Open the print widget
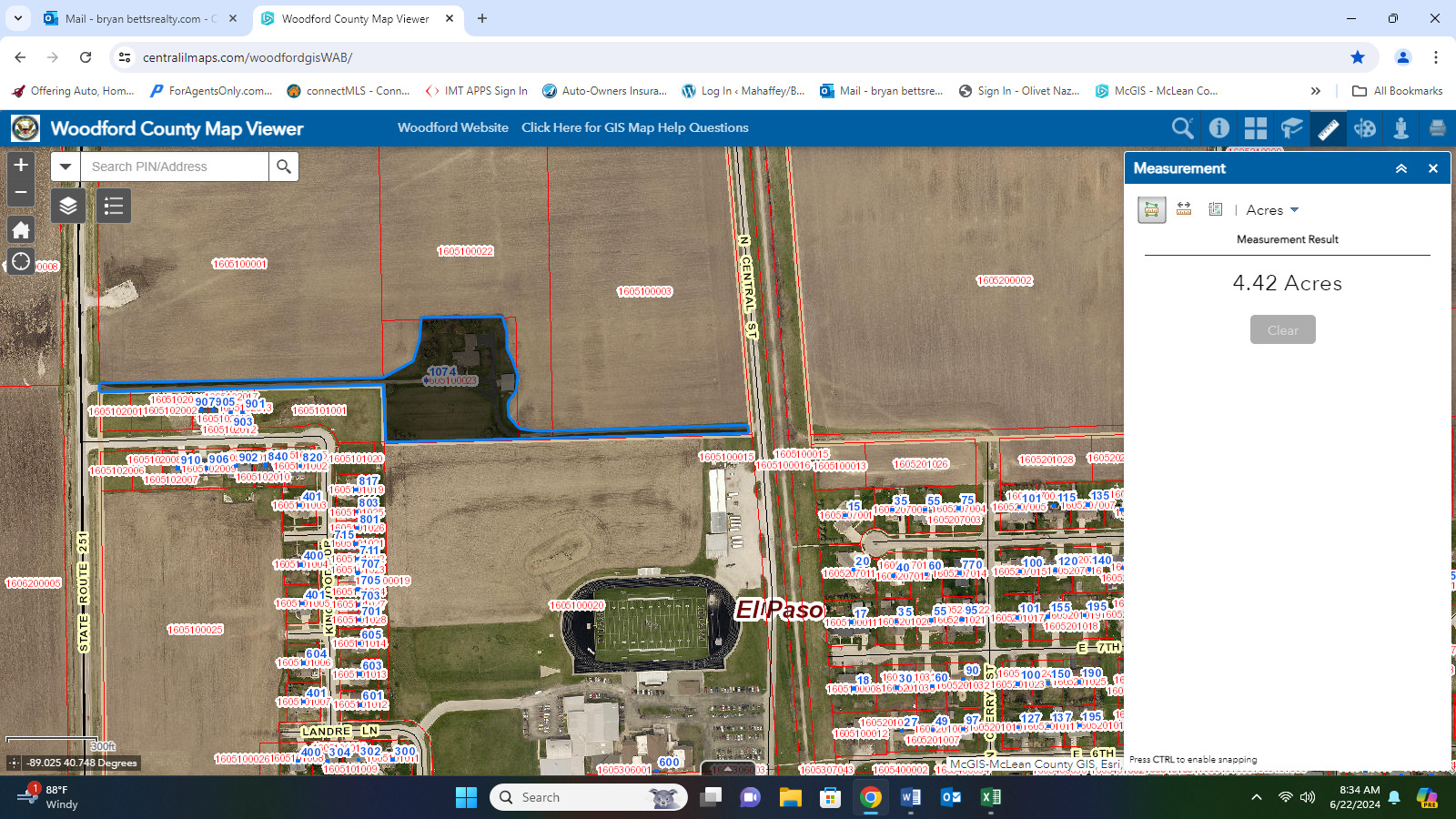The image size is (1456, 819). [x=1438, y=128]
